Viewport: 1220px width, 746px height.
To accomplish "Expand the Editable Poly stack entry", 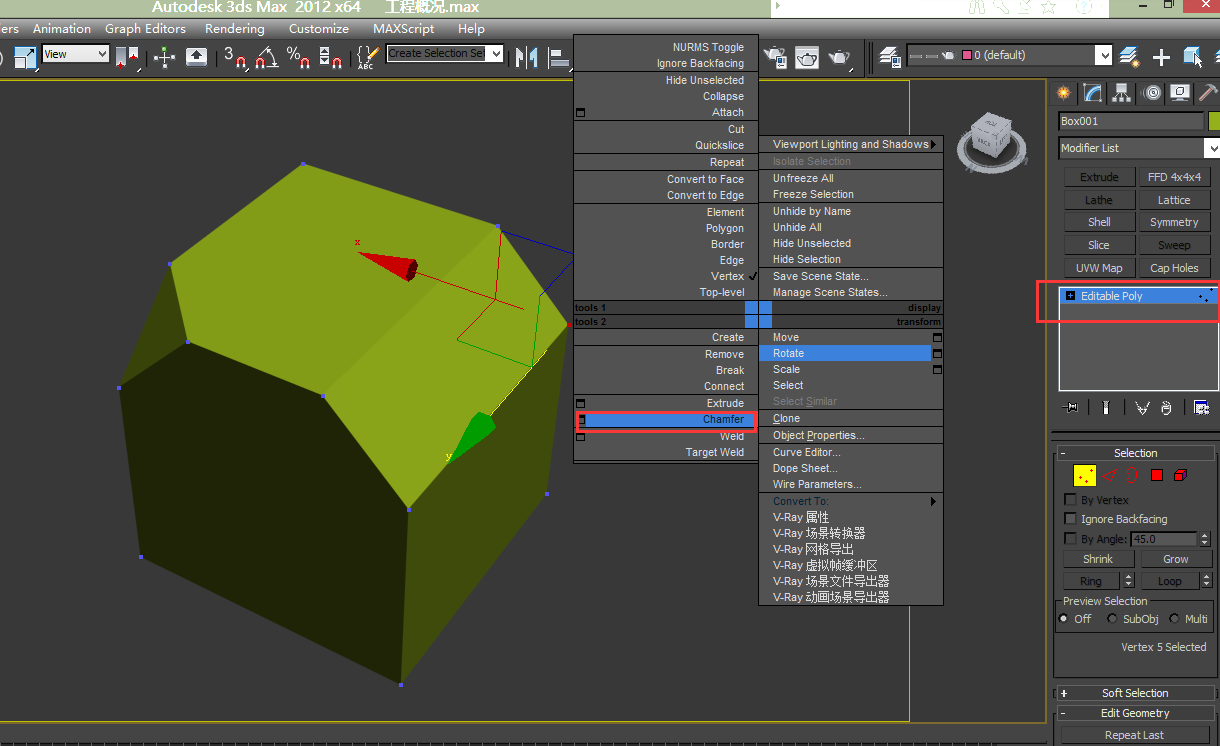I will [x=1070, y=296].
